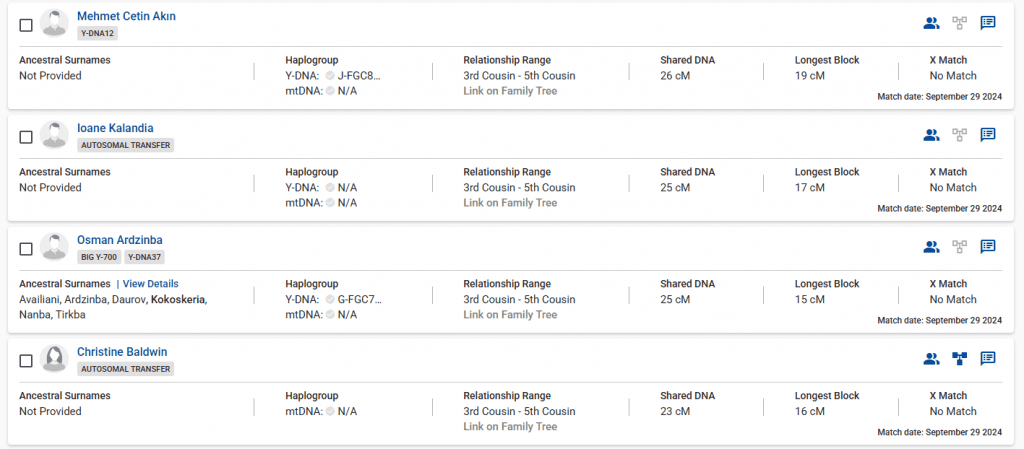Open the note icon for Ioane Kalandia
This screenshot has height=449, width=1024.
pos(987,135)
